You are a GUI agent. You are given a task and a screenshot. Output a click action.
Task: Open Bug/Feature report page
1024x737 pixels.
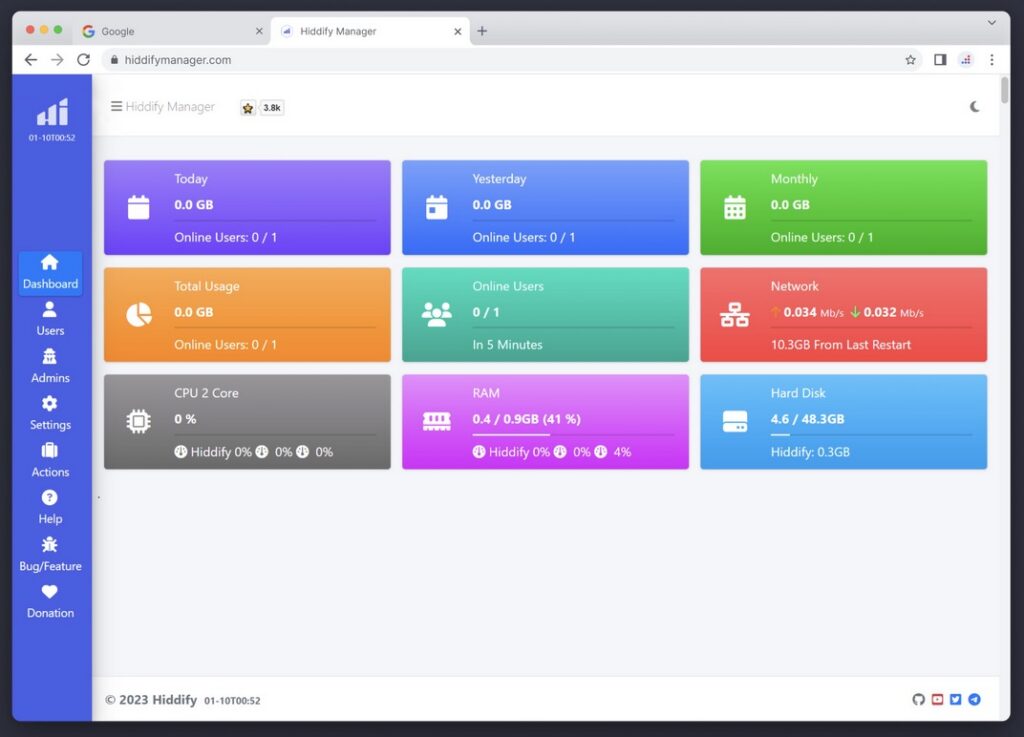[x=50, y=554]
